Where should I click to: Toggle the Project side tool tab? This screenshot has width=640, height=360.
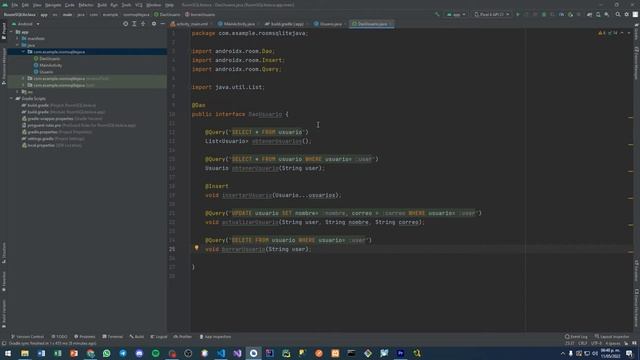point(4,31)
